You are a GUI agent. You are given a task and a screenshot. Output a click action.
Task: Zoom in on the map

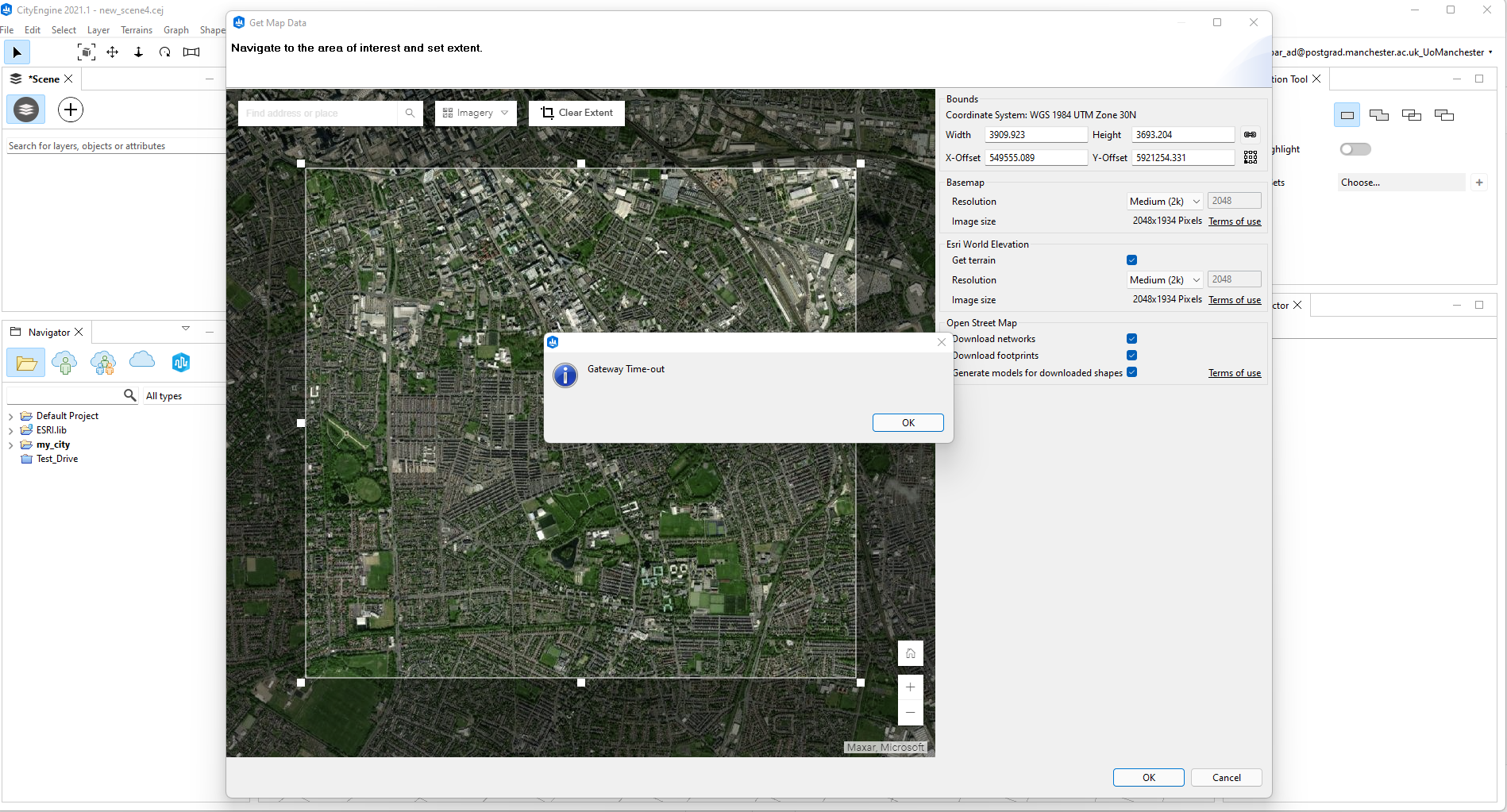tap(910, 687)
